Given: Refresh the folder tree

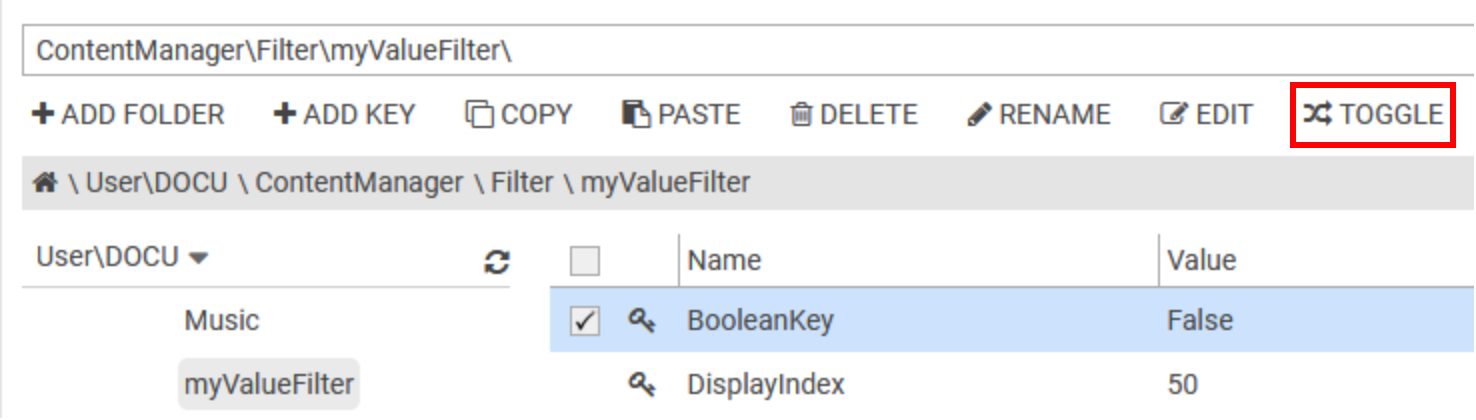Looking at the screenshot, I should click(494, 261).
